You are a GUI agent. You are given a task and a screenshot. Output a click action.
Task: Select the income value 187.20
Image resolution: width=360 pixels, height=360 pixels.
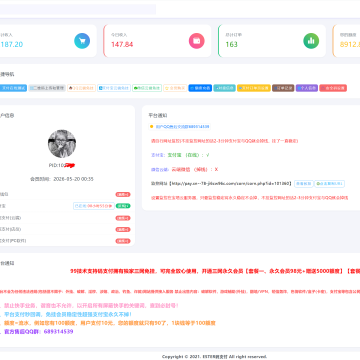click(12, 44)
